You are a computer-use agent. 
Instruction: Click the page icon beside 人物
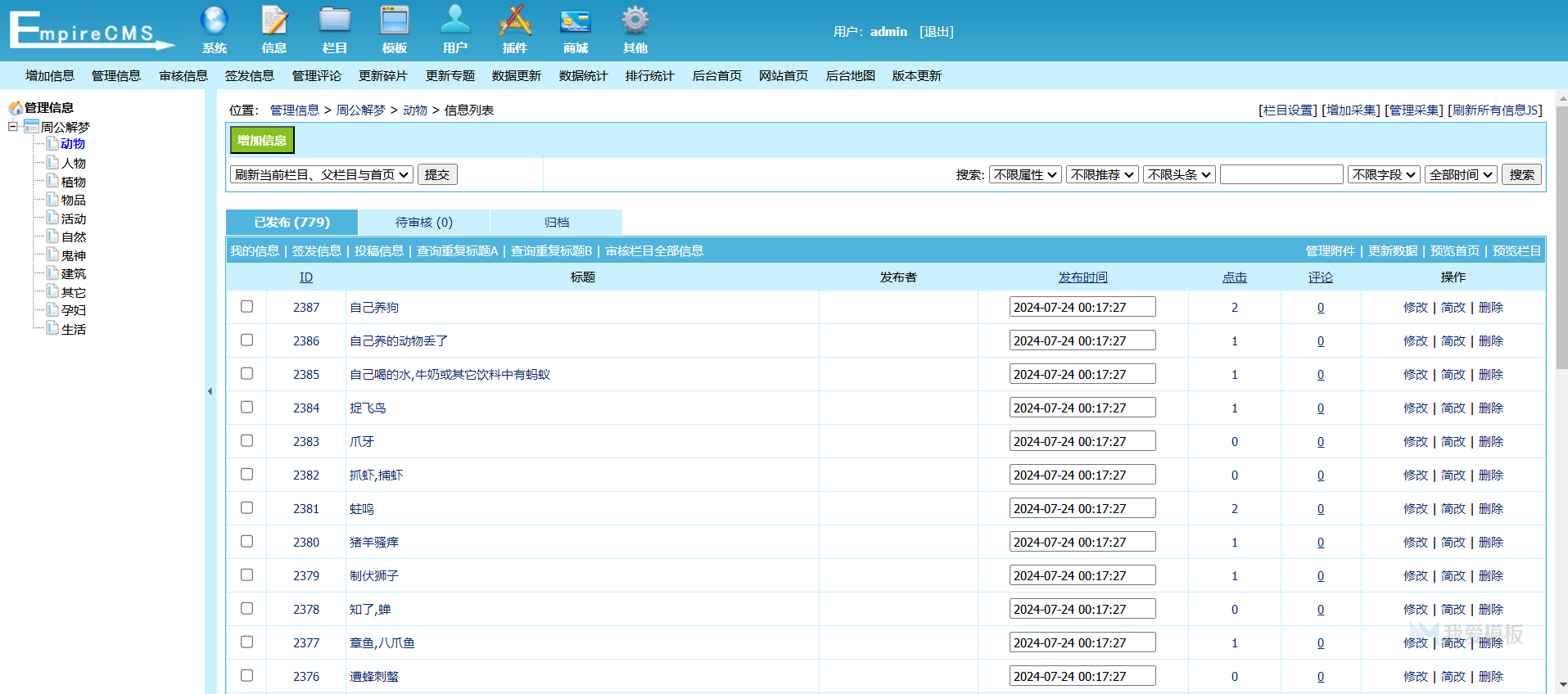point(52,162)
